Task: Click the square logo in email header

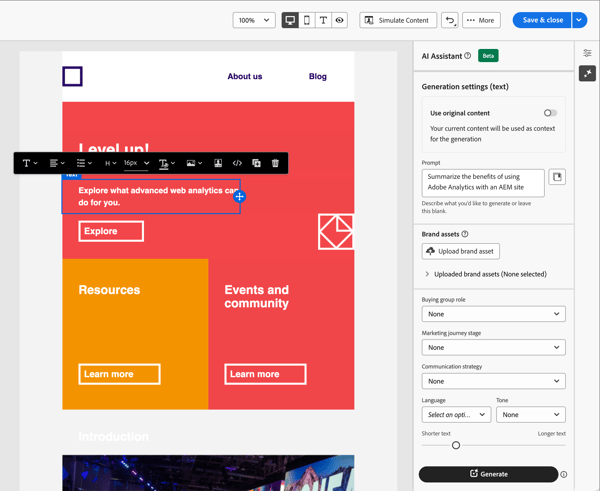Action: [x=72, y=76]
